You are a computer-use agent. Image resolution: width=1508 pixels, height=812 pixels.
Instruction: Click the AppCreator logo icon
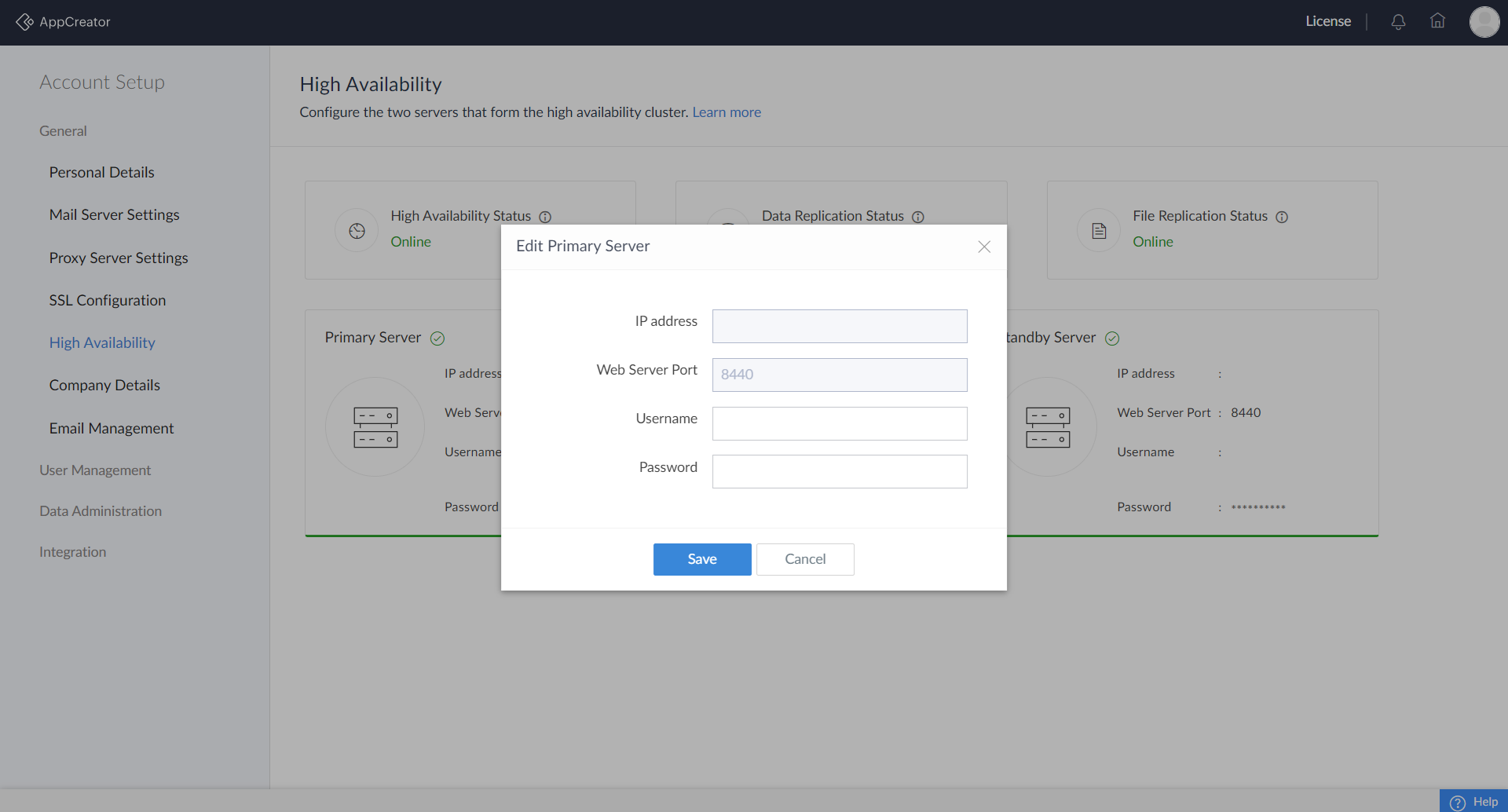24,22
